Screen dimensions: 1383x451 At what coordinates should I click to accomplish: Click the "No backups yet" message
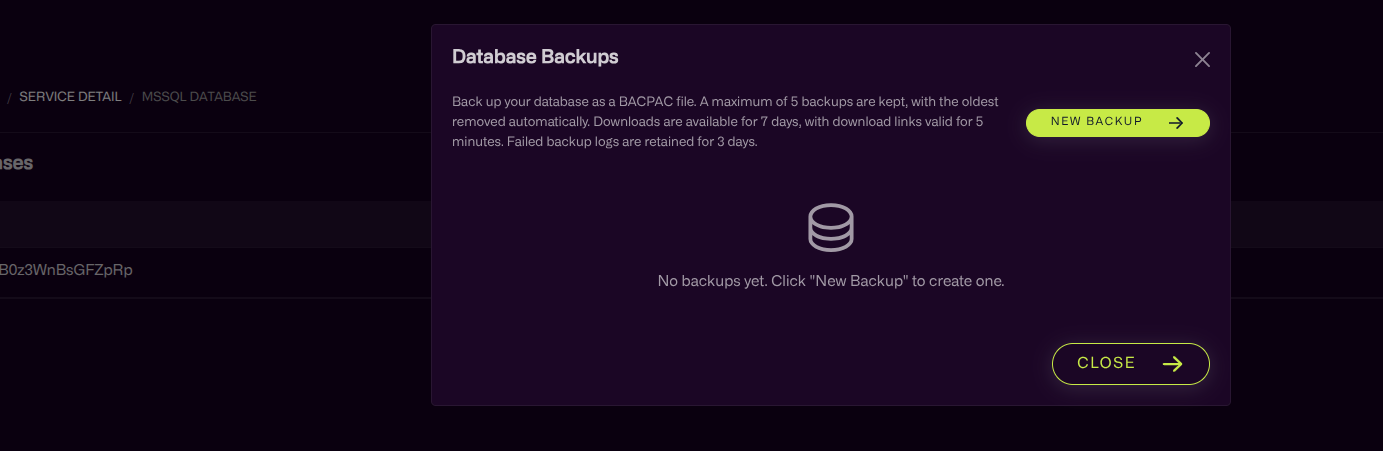pyautogui.click(x=830, y=281)
